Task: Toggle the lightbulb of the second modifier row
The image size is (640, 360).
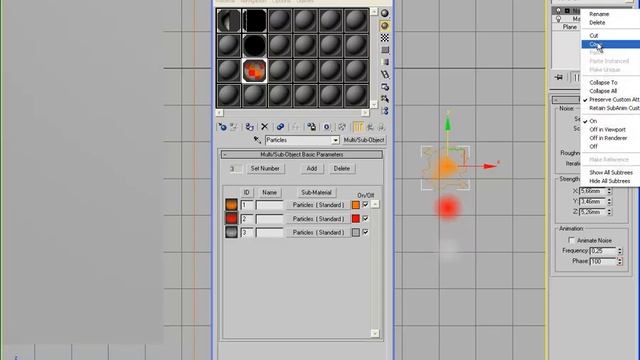Action: point(559,19)
